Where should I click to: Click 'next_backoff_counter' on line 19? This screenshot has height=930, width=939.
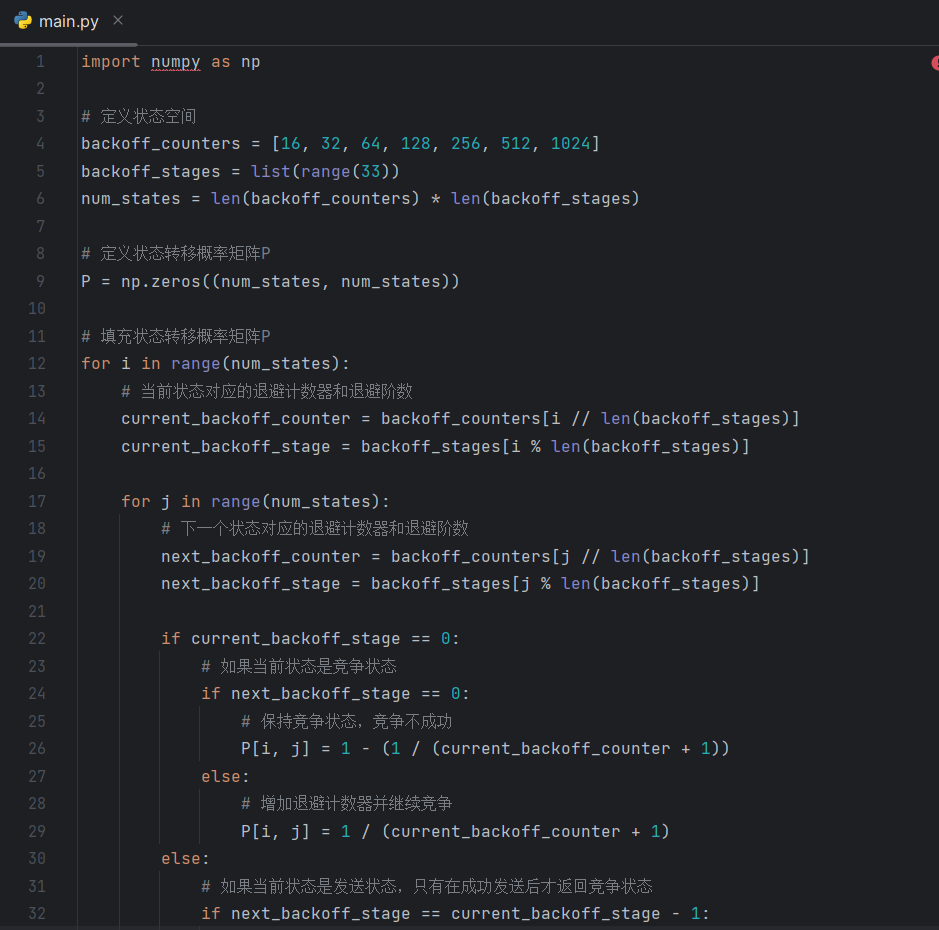coord(261,556)
